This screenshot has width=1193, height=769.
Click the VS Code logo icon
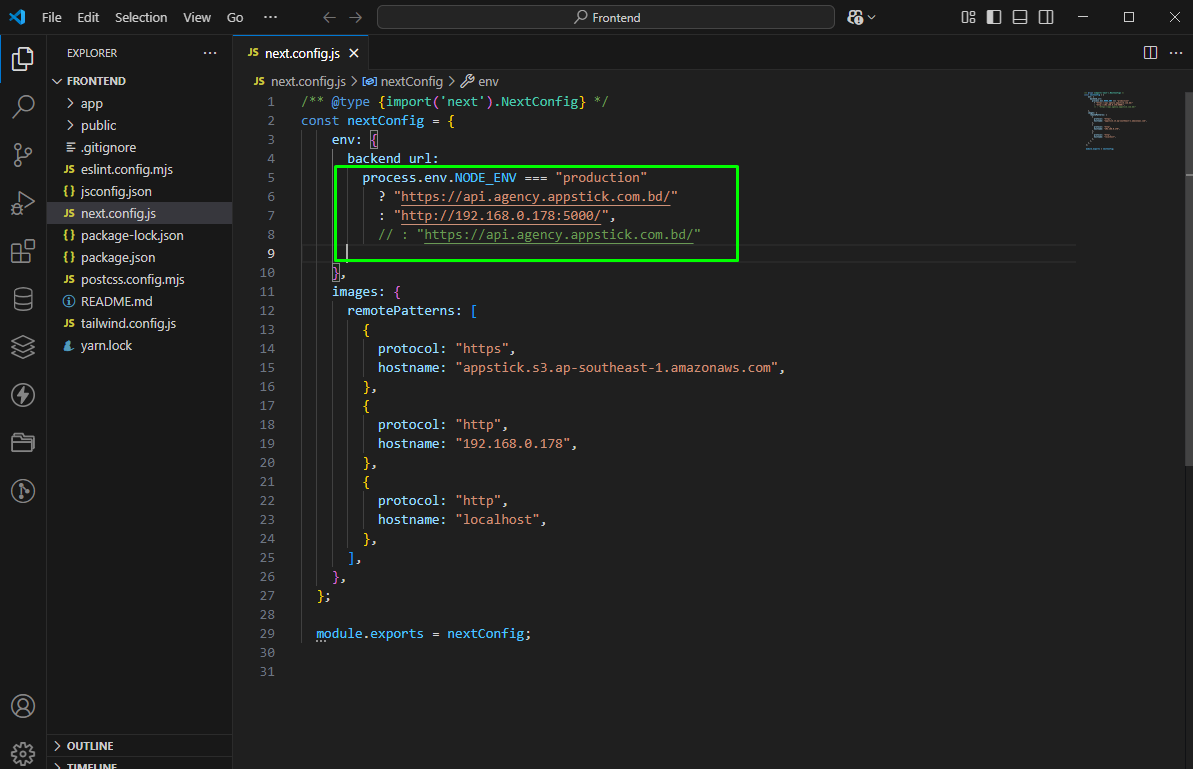17,17
